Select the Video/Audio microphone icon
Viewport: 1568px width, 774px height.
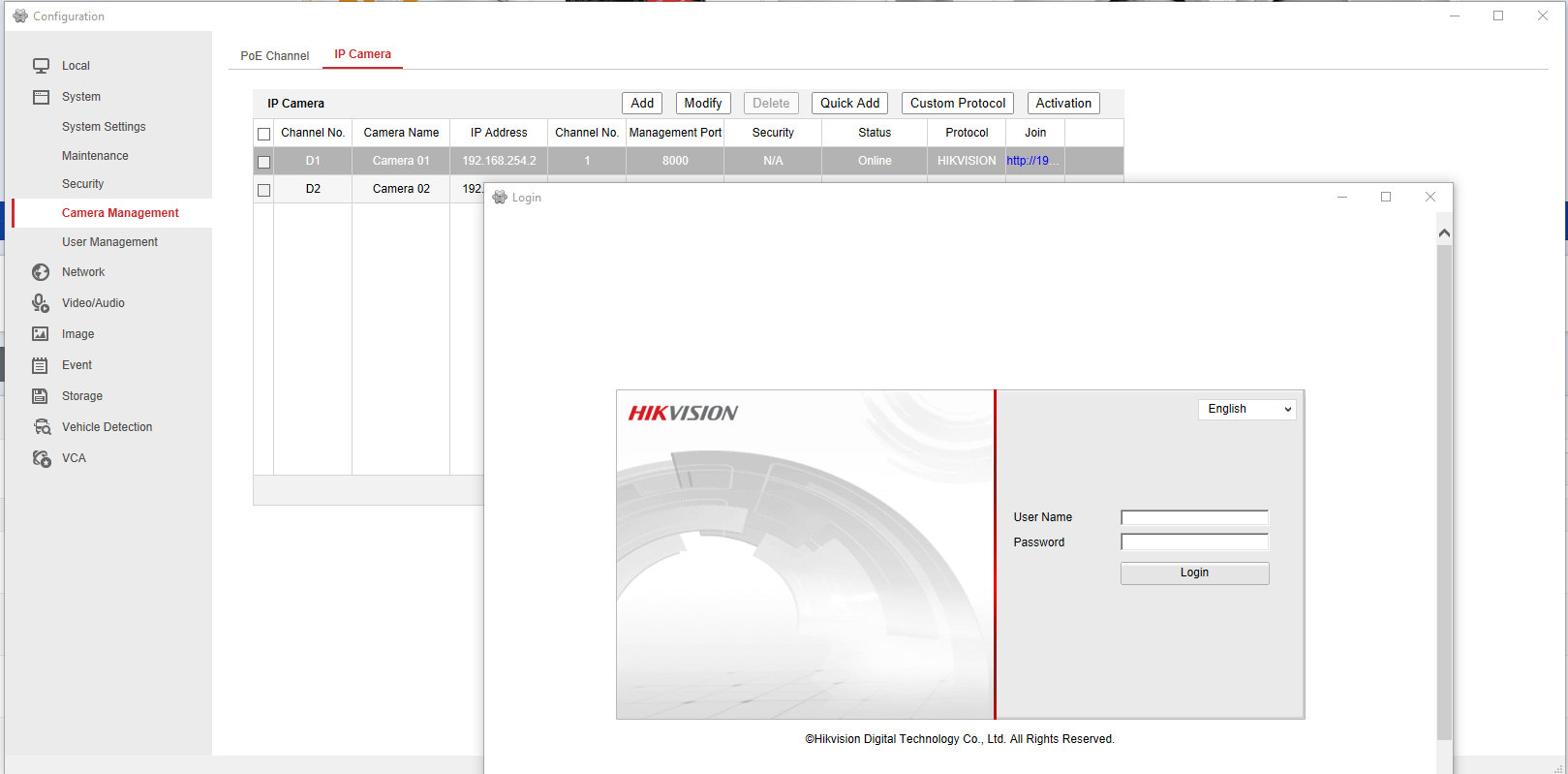tap(41, 303)
